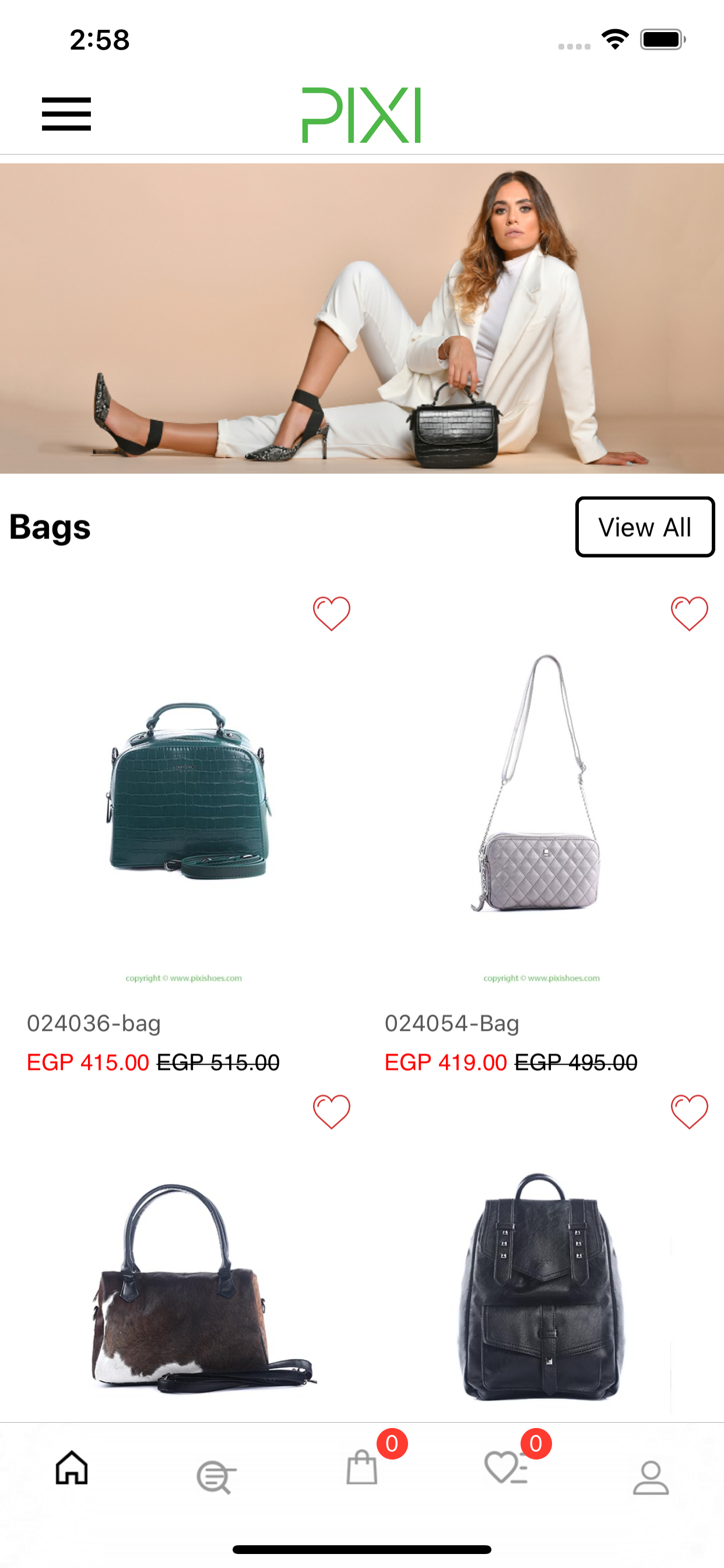Tap the PIXI logo
This screenshot has width=724, height=1568.
tap(361, 115)
